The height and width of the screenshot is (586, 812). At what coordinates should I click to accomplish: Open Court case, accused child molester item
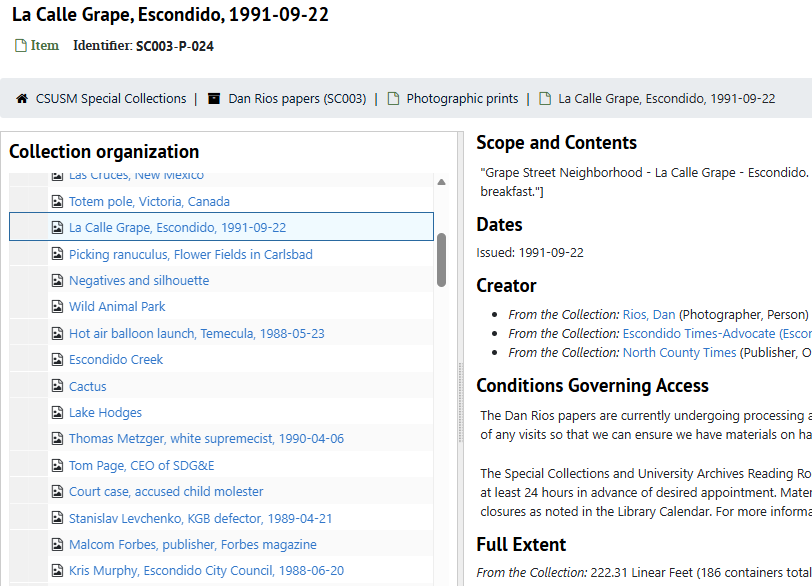[166, 491]
